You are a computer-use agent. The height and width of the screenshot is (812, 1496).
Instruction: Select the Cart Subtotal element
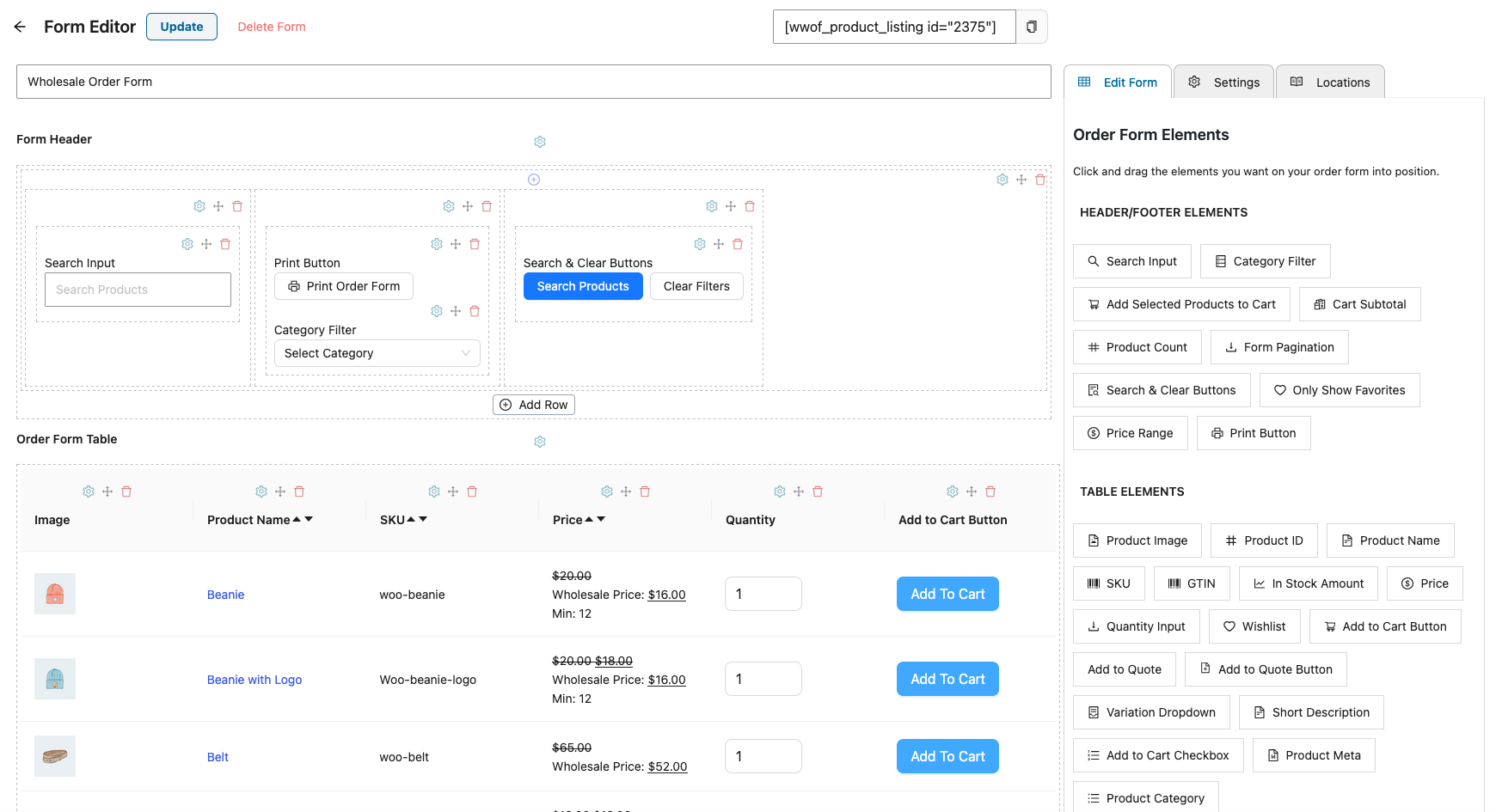[1360, 304]
